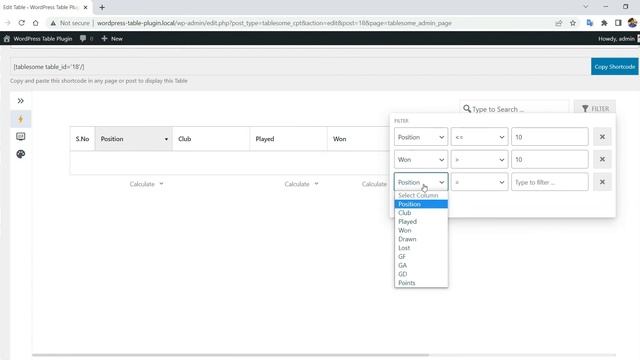Remove the Position filter row
Viewport: 640px width, 360px height.
[x=602, y=137]
